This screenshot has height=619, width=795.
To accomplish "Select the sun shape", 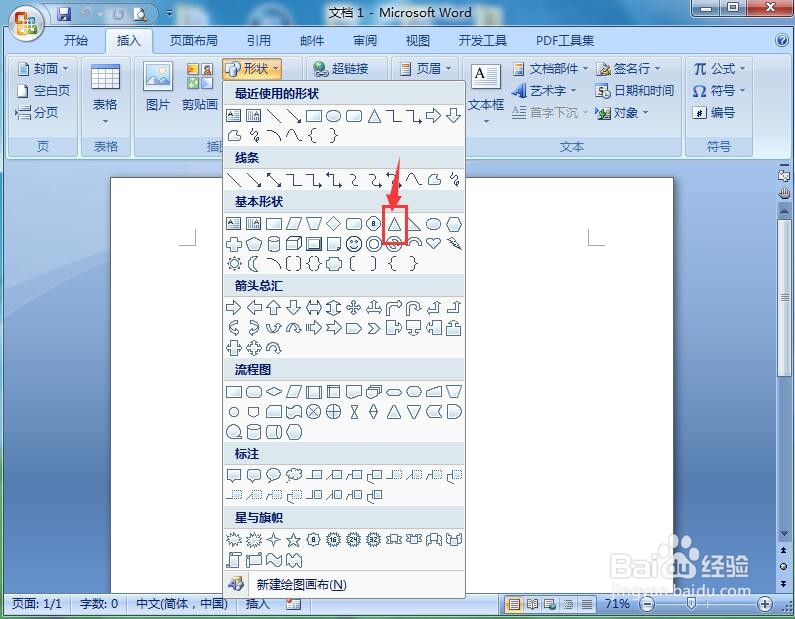I will coord(234,264).
